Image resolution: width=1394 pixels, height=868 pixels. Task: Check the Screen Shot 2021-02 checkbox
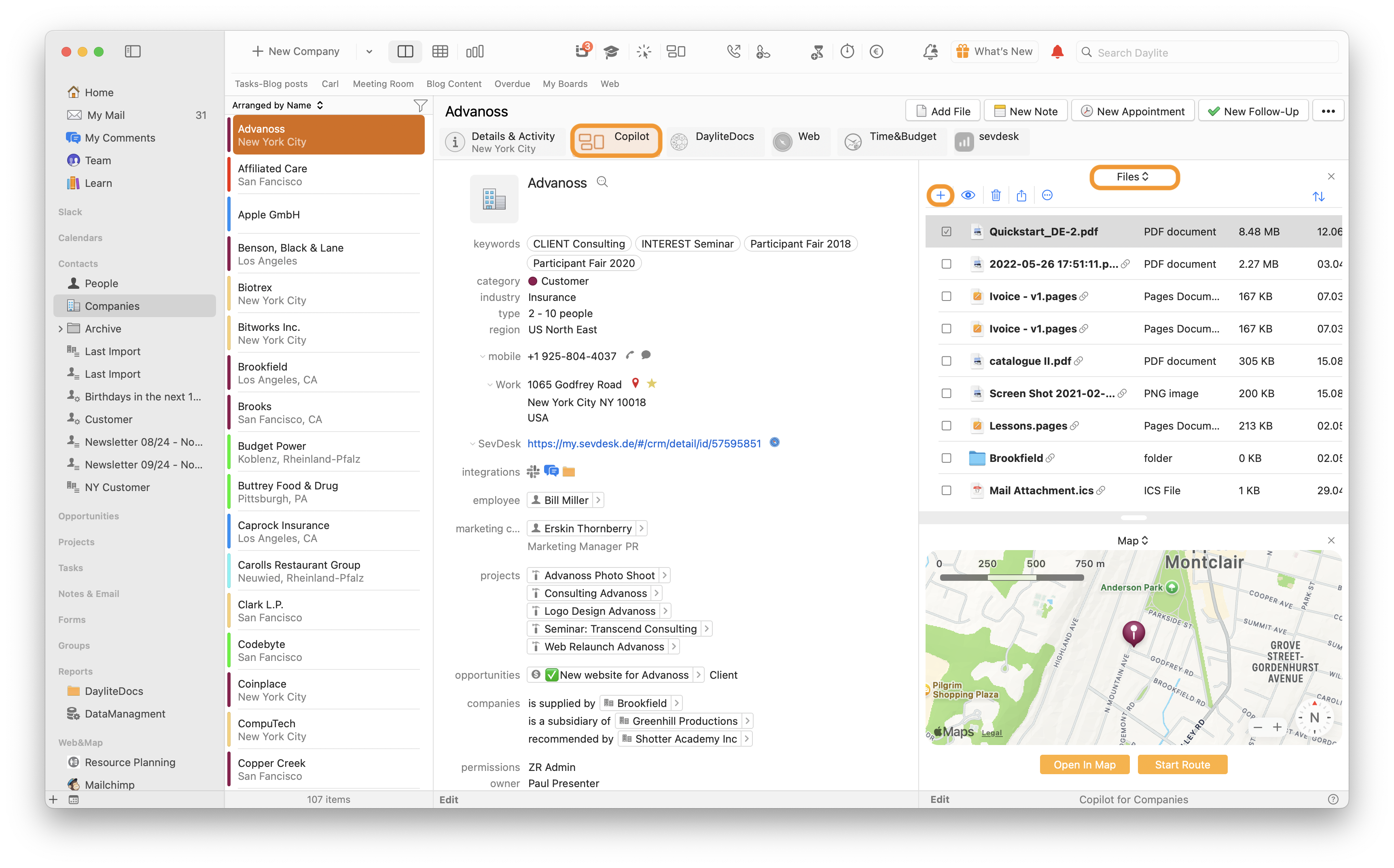tap(946, 393)
